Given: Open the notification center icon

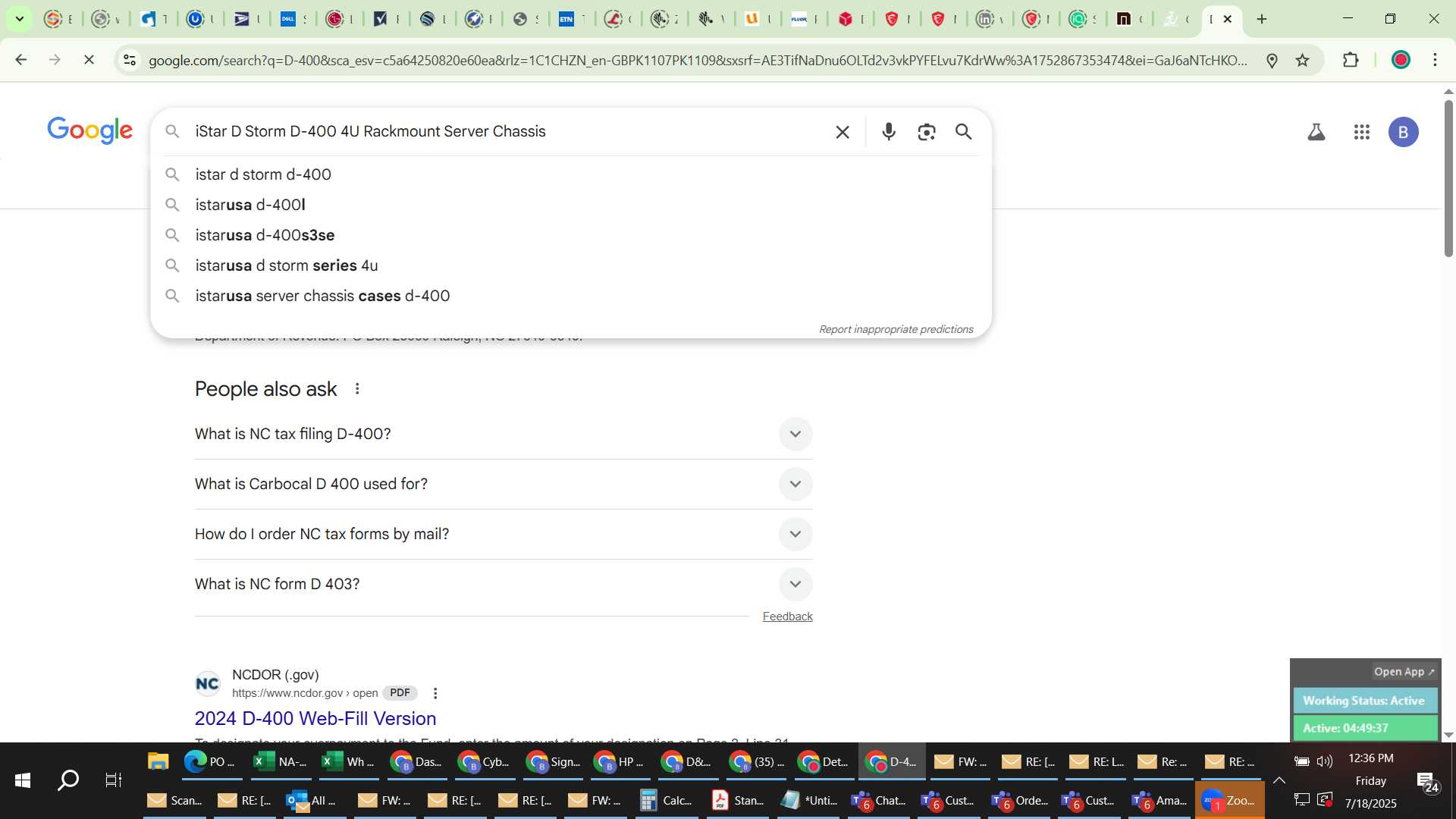Looking at the screenshot, I should pyautogui.click(x=1428, y=782).
